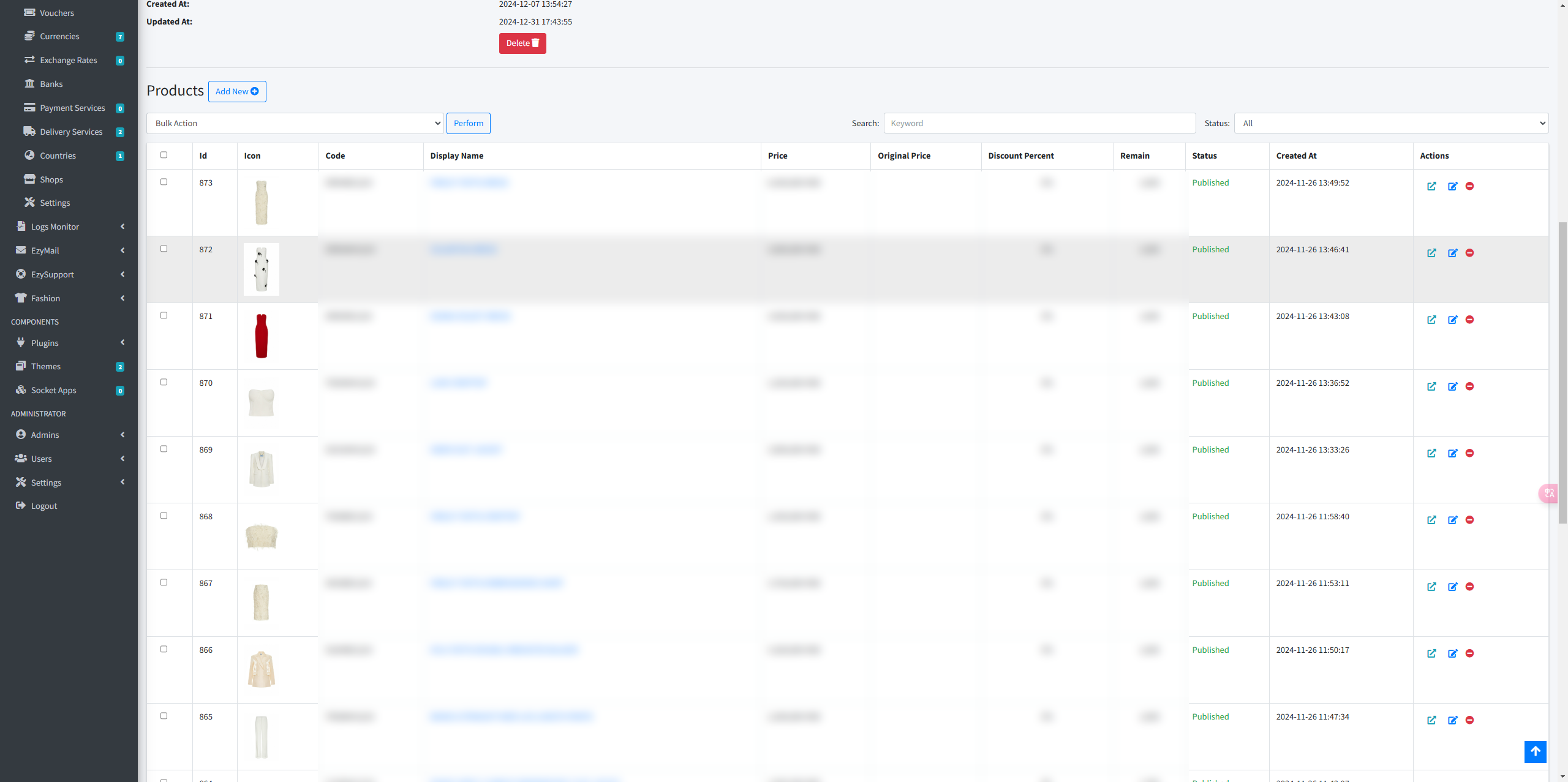Remove product 872 with red minus icon
Screen dimensions: 1568x782
pos(1469,253)
